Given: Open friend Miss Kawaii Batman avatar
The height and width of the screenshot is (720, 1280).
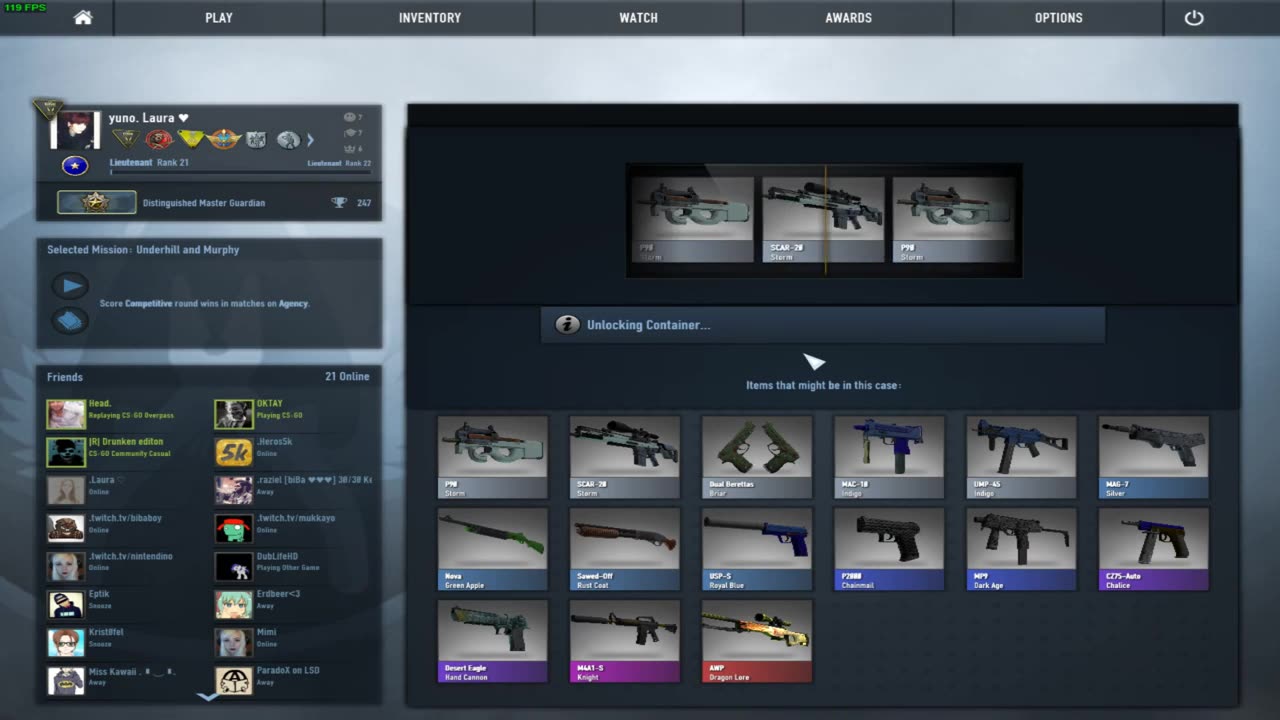Looking at the screenshot, I should (x=66, y=680).
